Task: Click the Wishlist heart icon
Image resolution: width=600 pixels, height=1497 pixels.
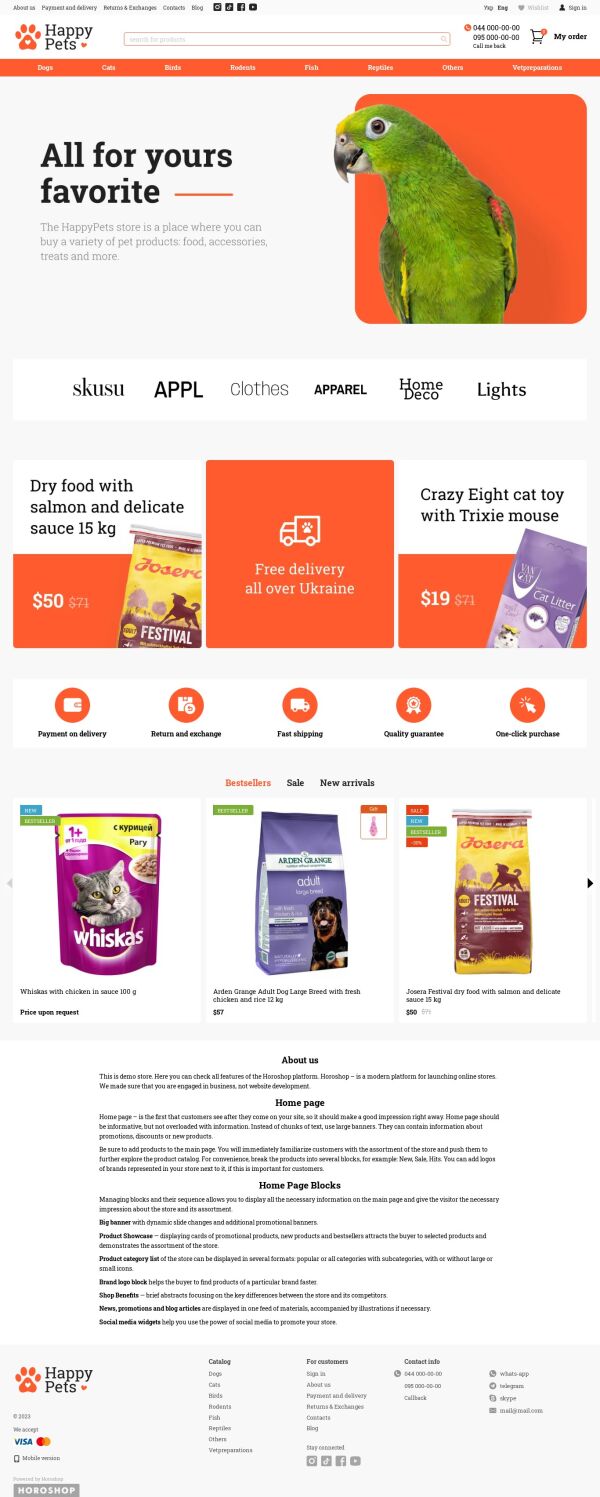Action: (521, 7)
